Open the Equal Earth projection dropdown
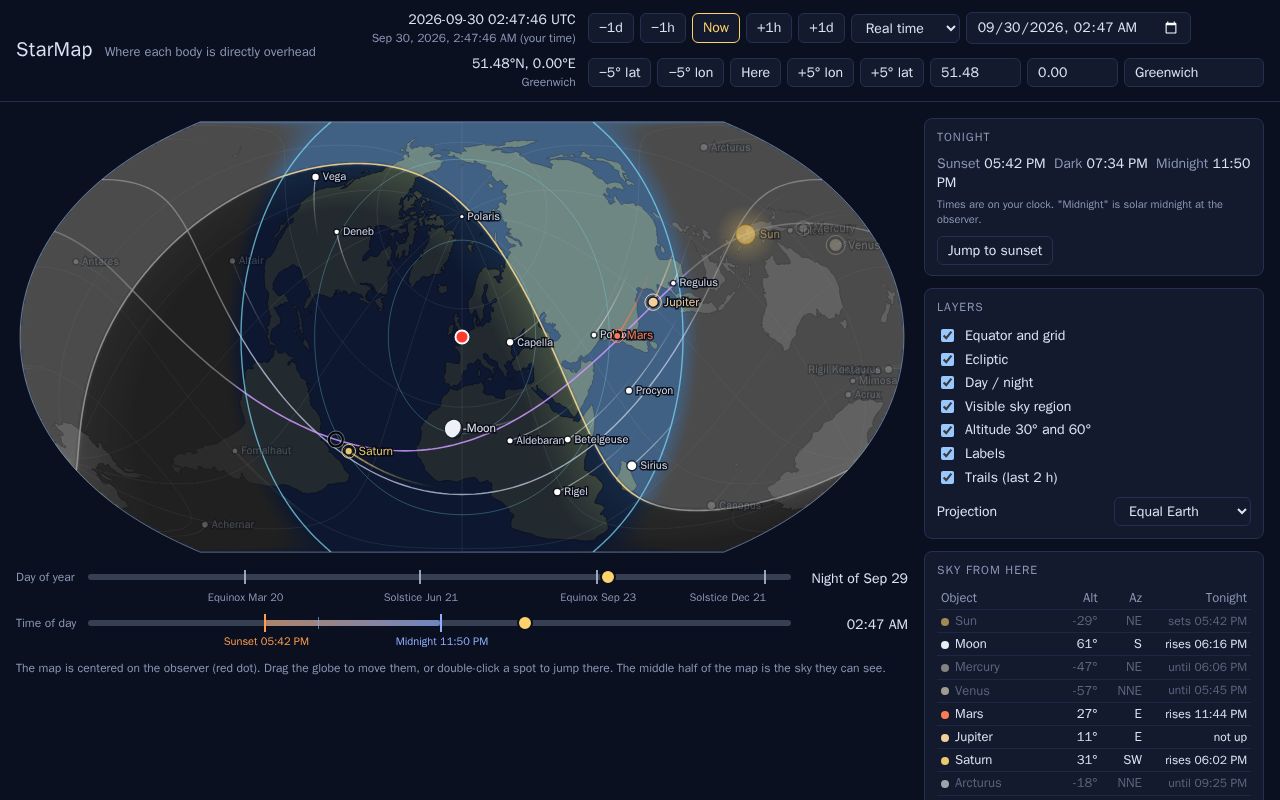Viewport: 1280px width, 800px height. (1182, 511)
